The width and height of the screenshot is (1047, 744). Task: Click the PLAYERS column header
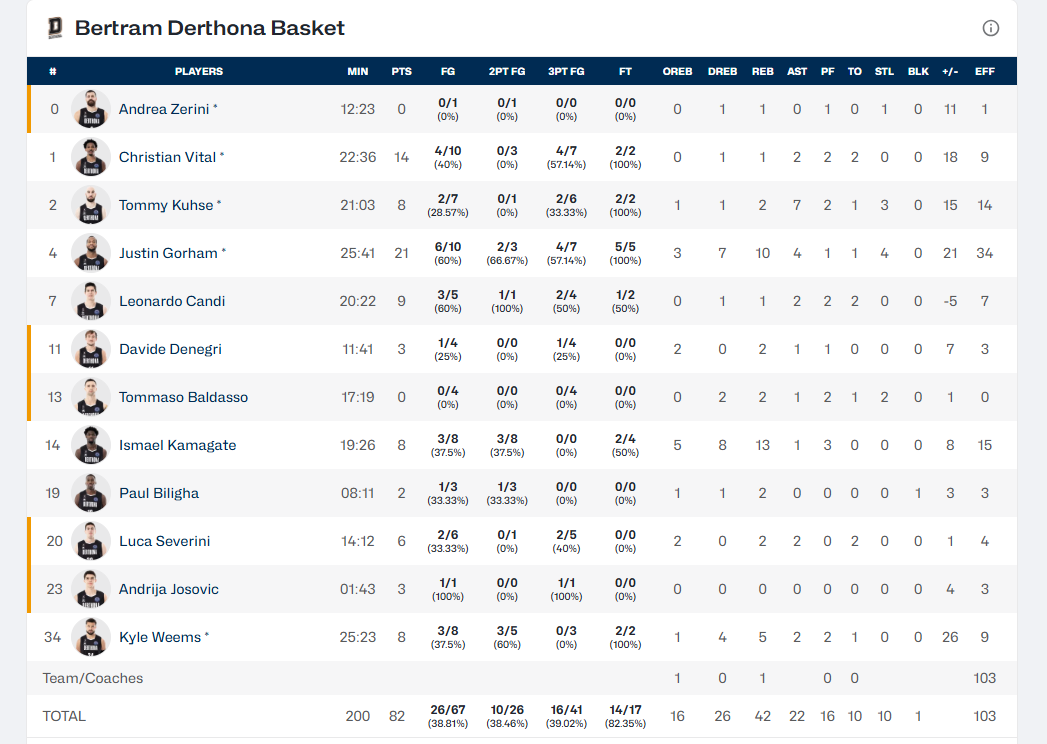point(199,71)
